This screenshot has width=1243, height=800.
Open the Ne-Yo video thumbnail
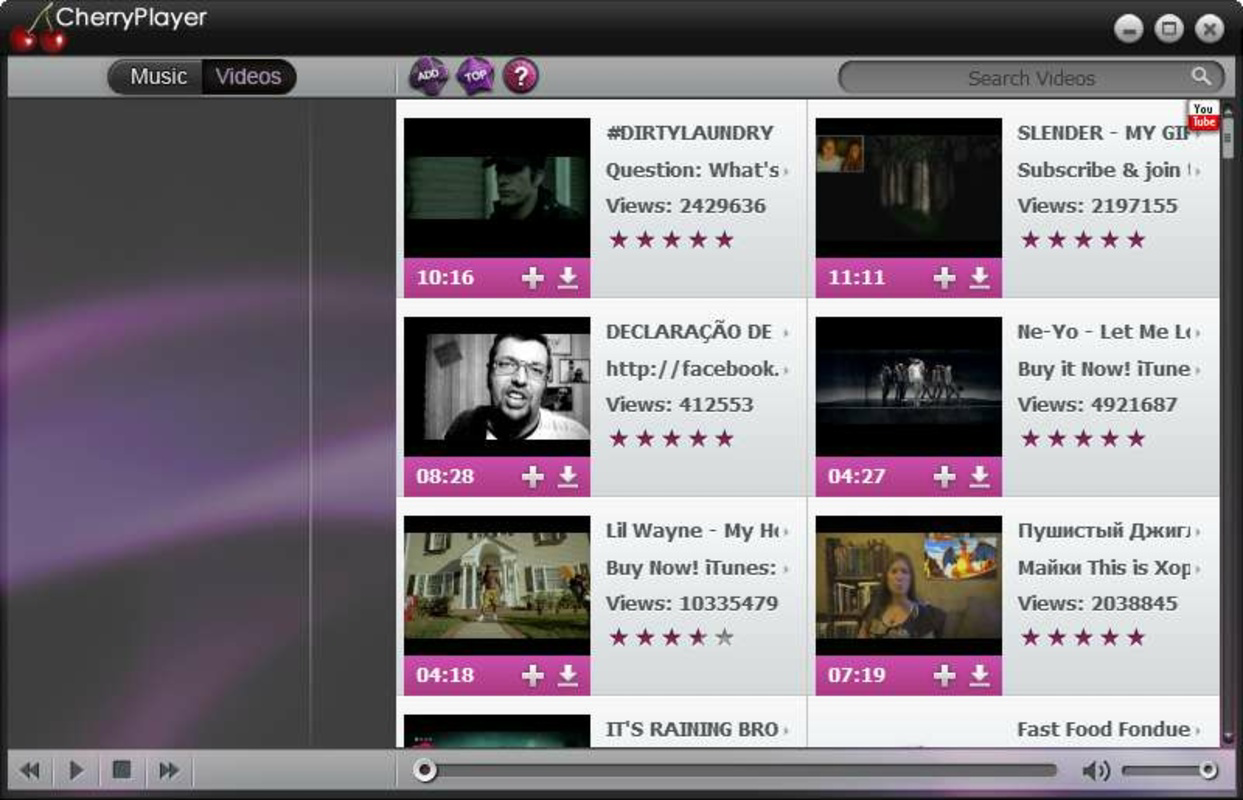tap(908, 387)
